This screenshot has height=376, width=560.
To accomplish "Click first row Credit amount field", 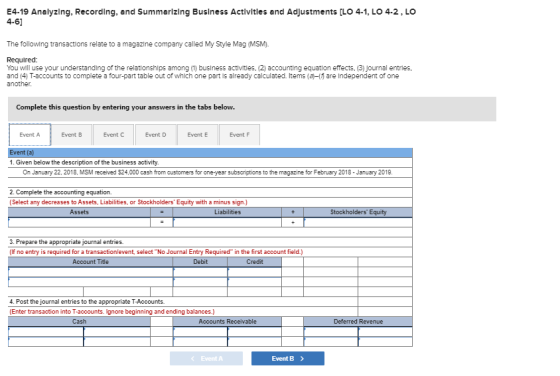I will click(254, 272).
